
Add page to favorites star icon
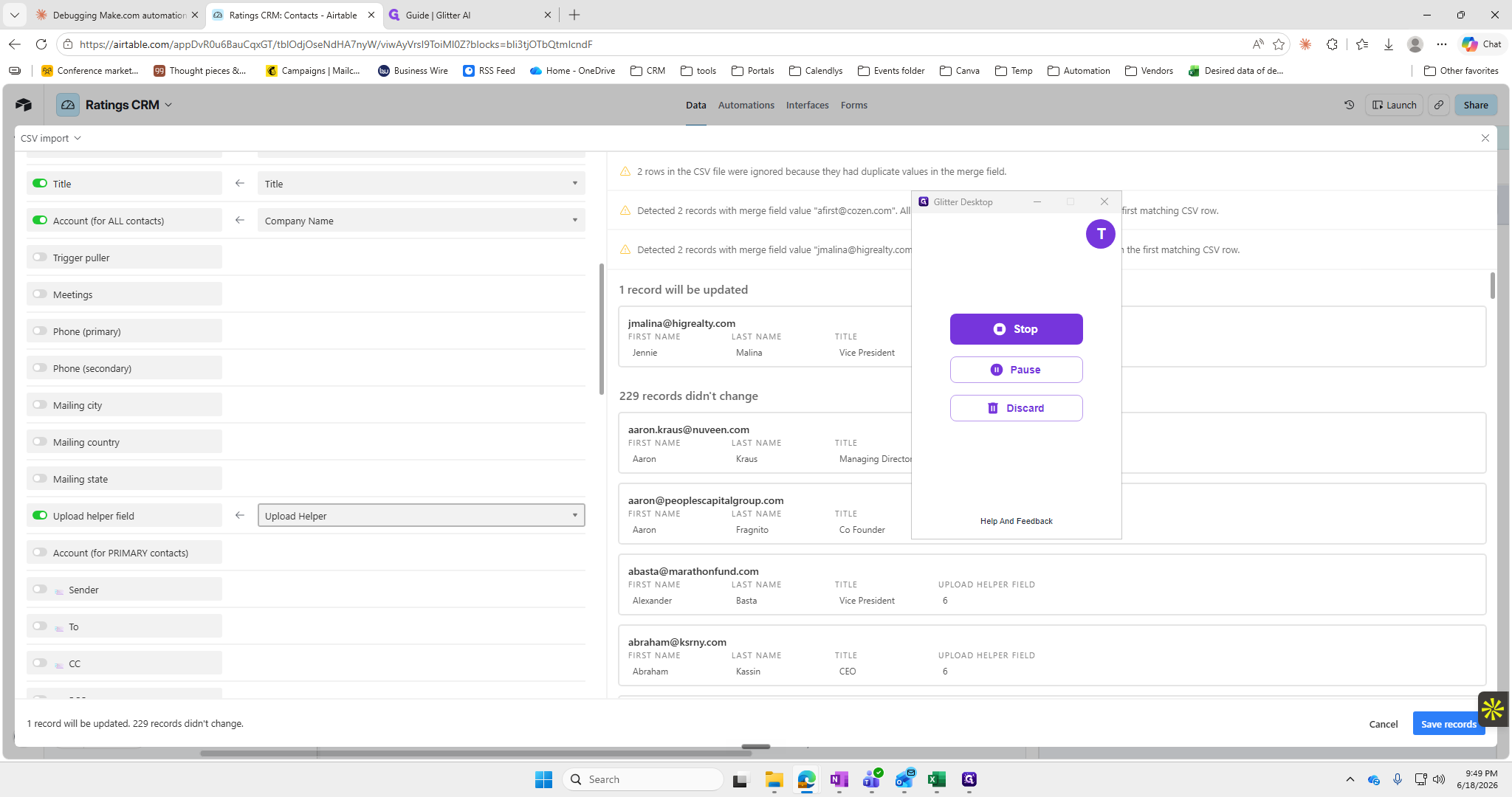pos(1279,44)
